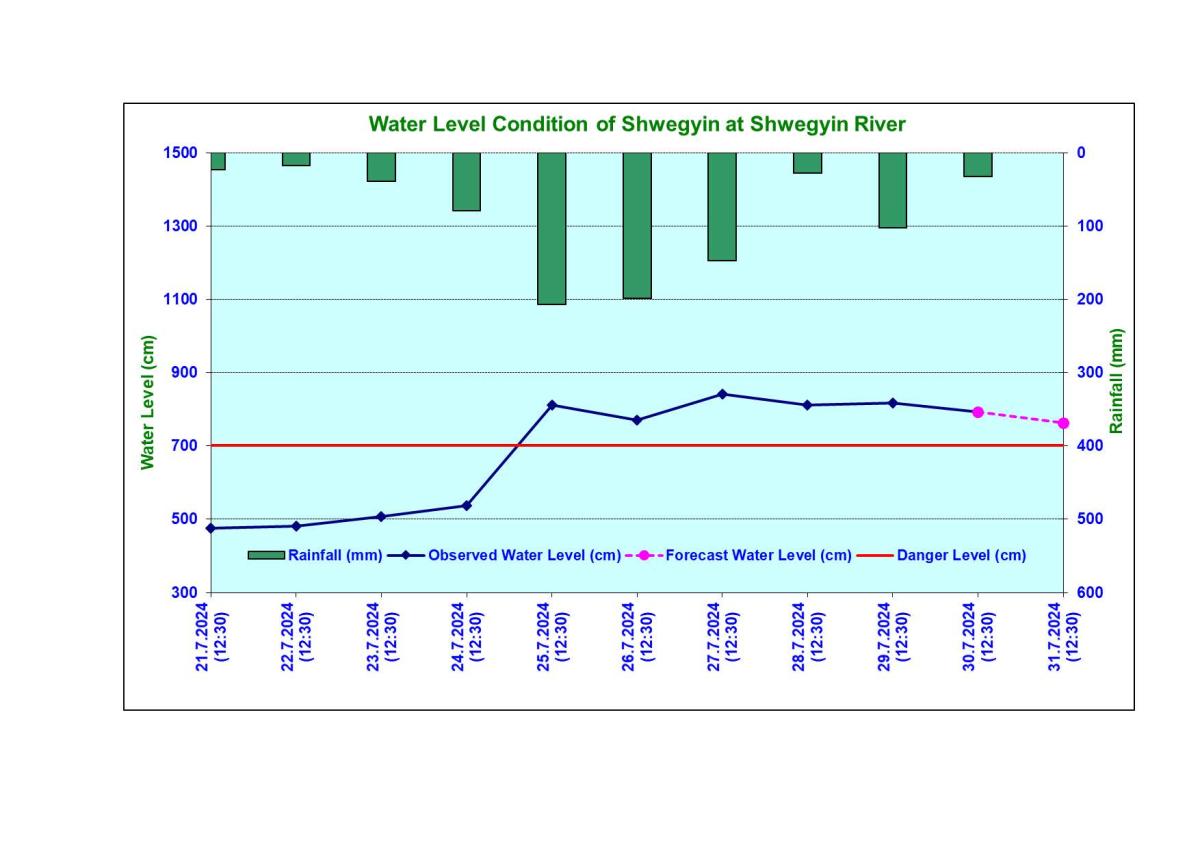Click the chart title about Shwegyin River
The width and height of the screenshot is (1200, 849).
[x=637, y=125]
